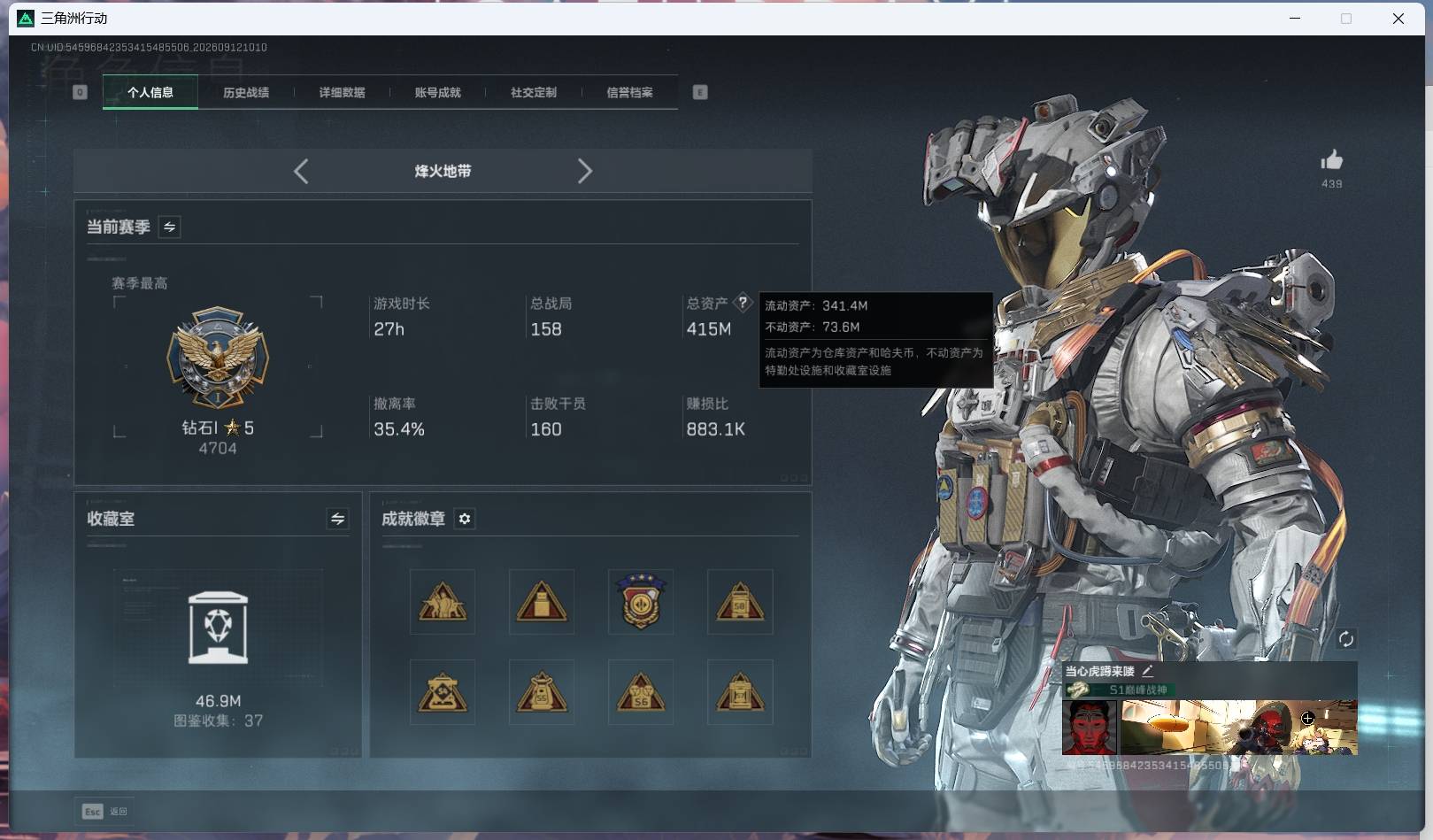Screen dimensions: 1433x840
Task: Select the soldiers squad achievement badge
Action: pyautogui.click(x=443, y=602)
